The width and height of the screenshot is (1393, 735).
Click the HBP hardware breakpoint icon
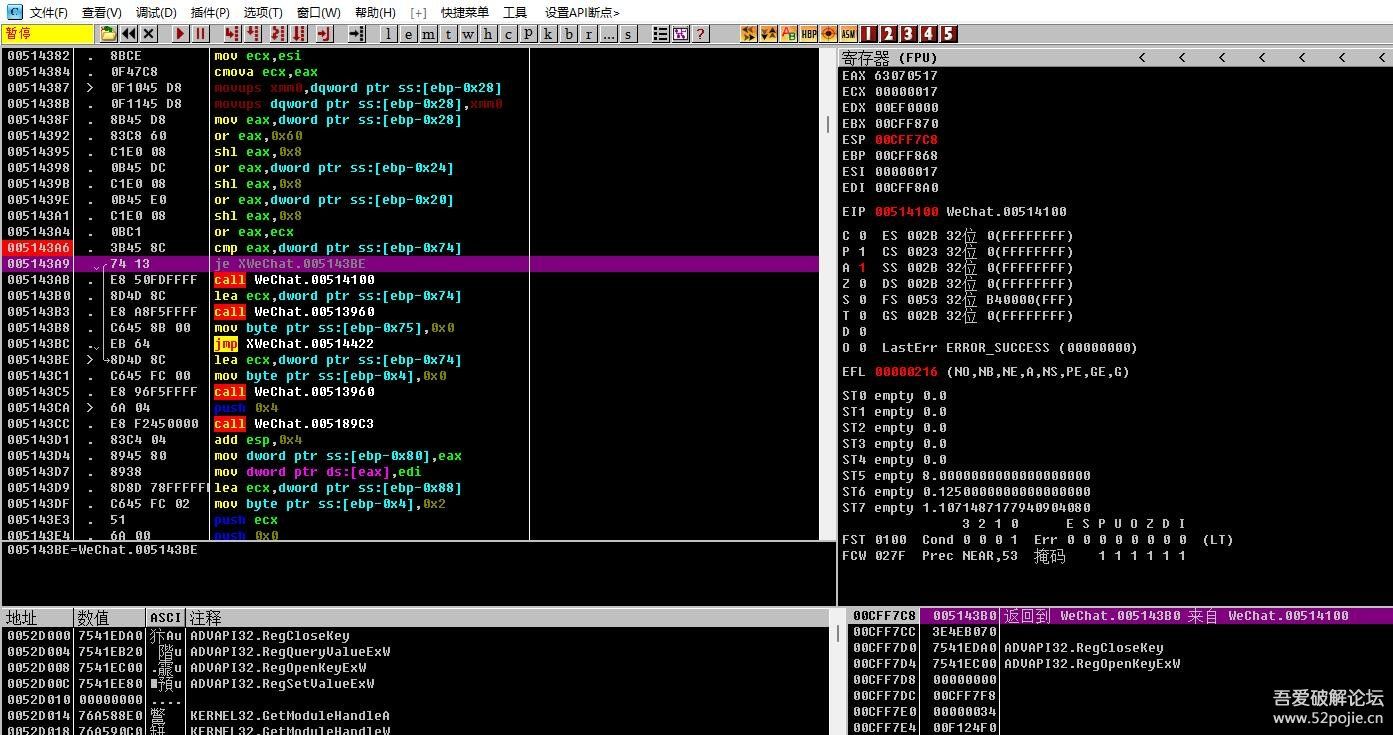[809, 34]
